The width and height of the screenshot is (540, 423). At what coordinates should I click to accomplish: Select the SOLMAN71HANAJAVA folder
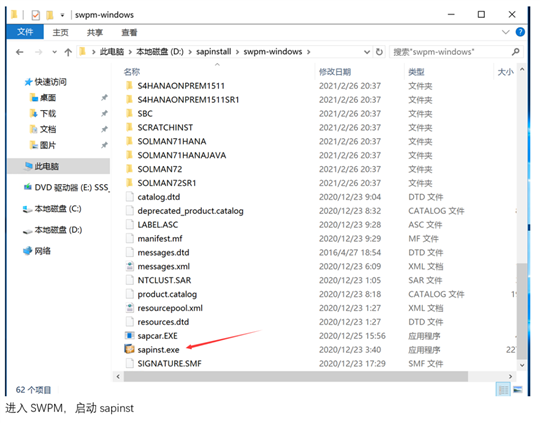point(181,155)
